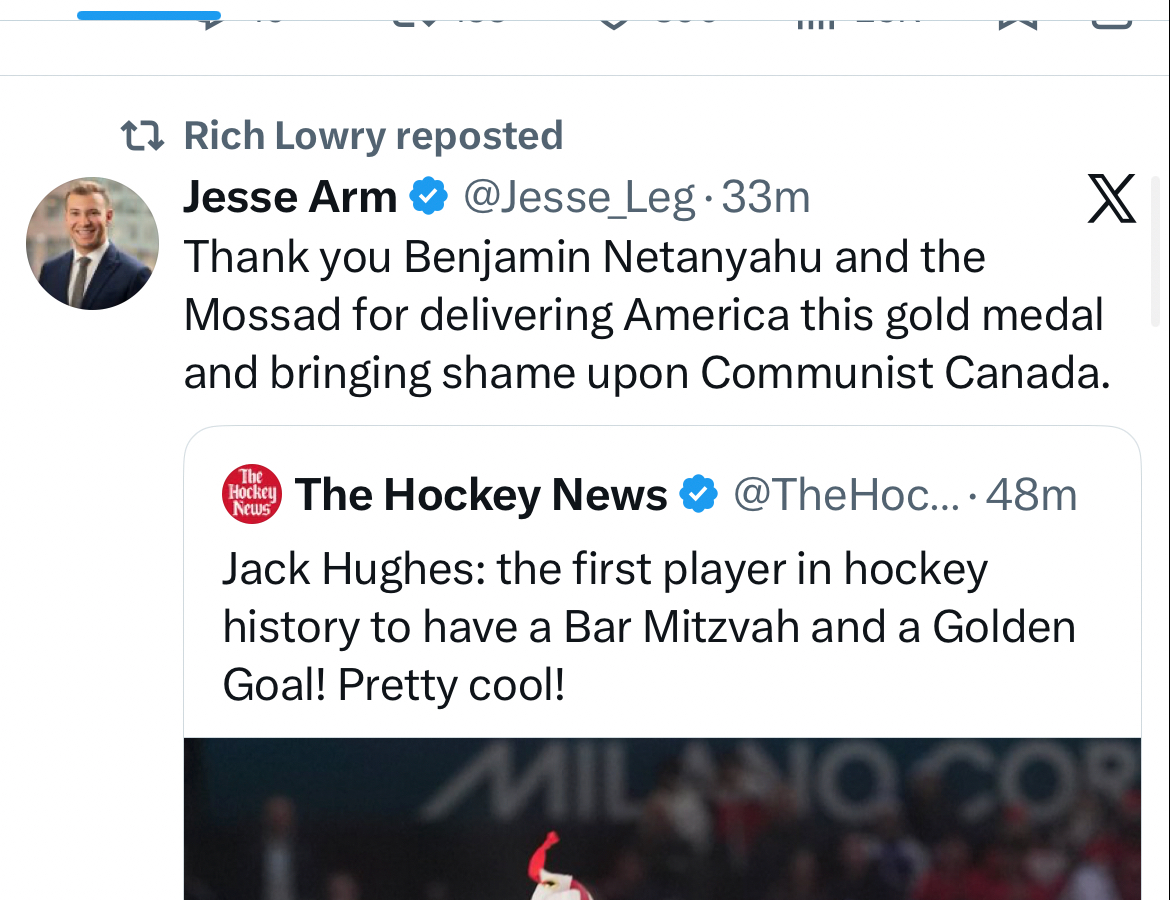Click Jesse Arm's profile photo
This screenshot has width=1170, height=900.
click(x=91, y=243)
